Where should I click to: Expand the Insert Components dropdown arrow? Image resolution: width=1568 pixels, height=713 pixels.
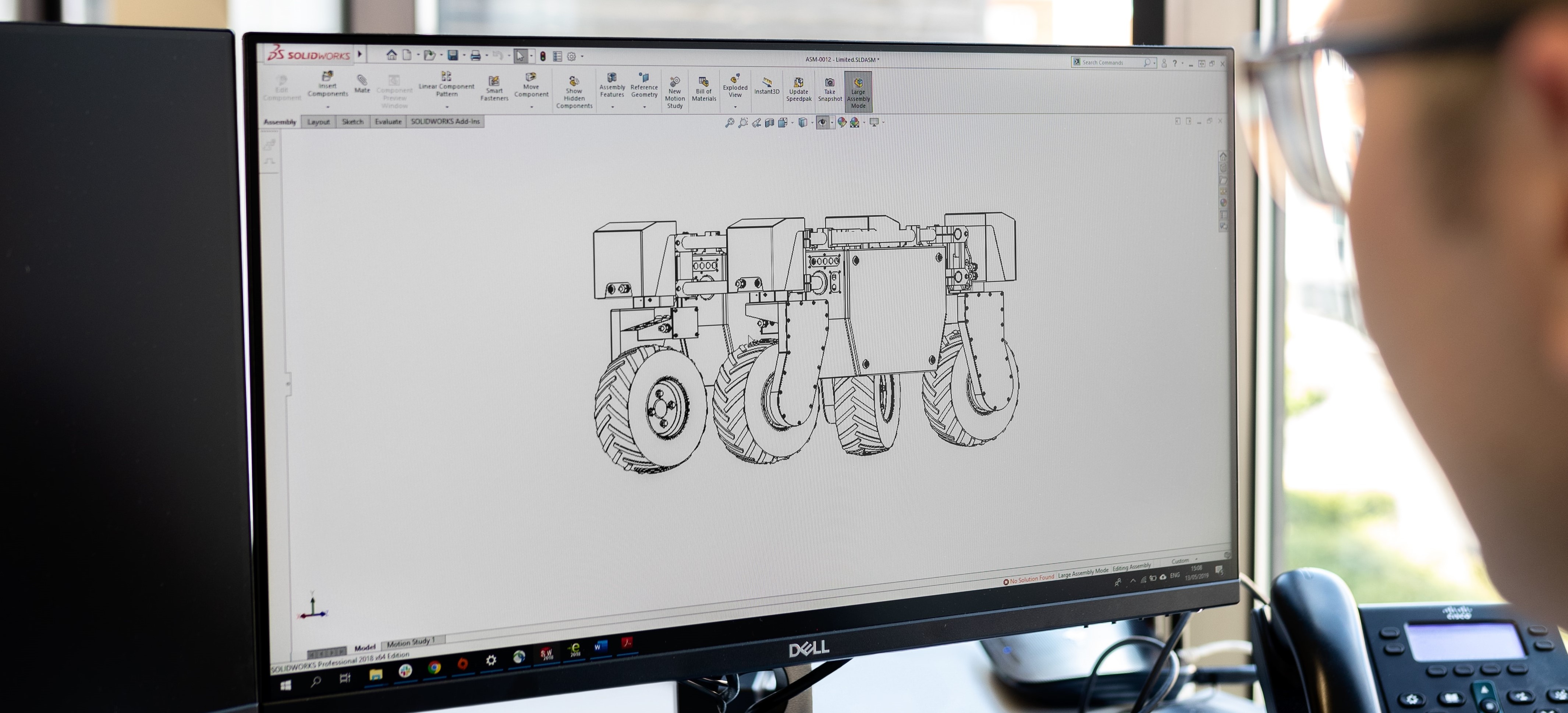point(327,107)
